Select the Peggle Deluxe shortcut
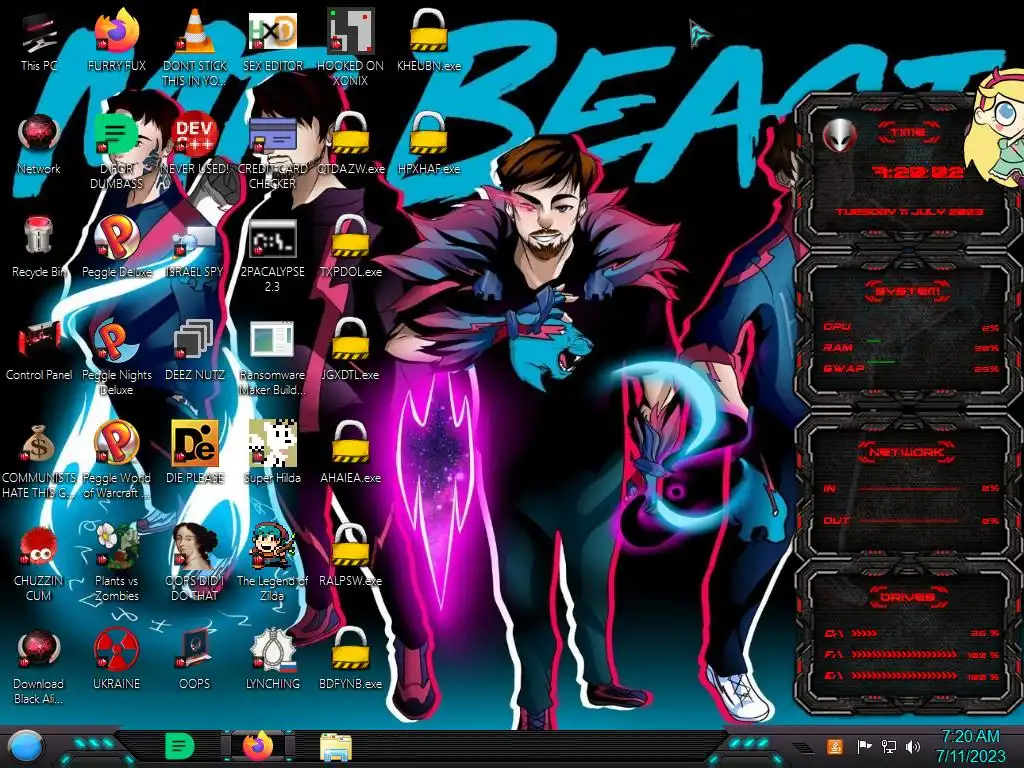This screenshot has height=768, width=1024. click(116, 247)
